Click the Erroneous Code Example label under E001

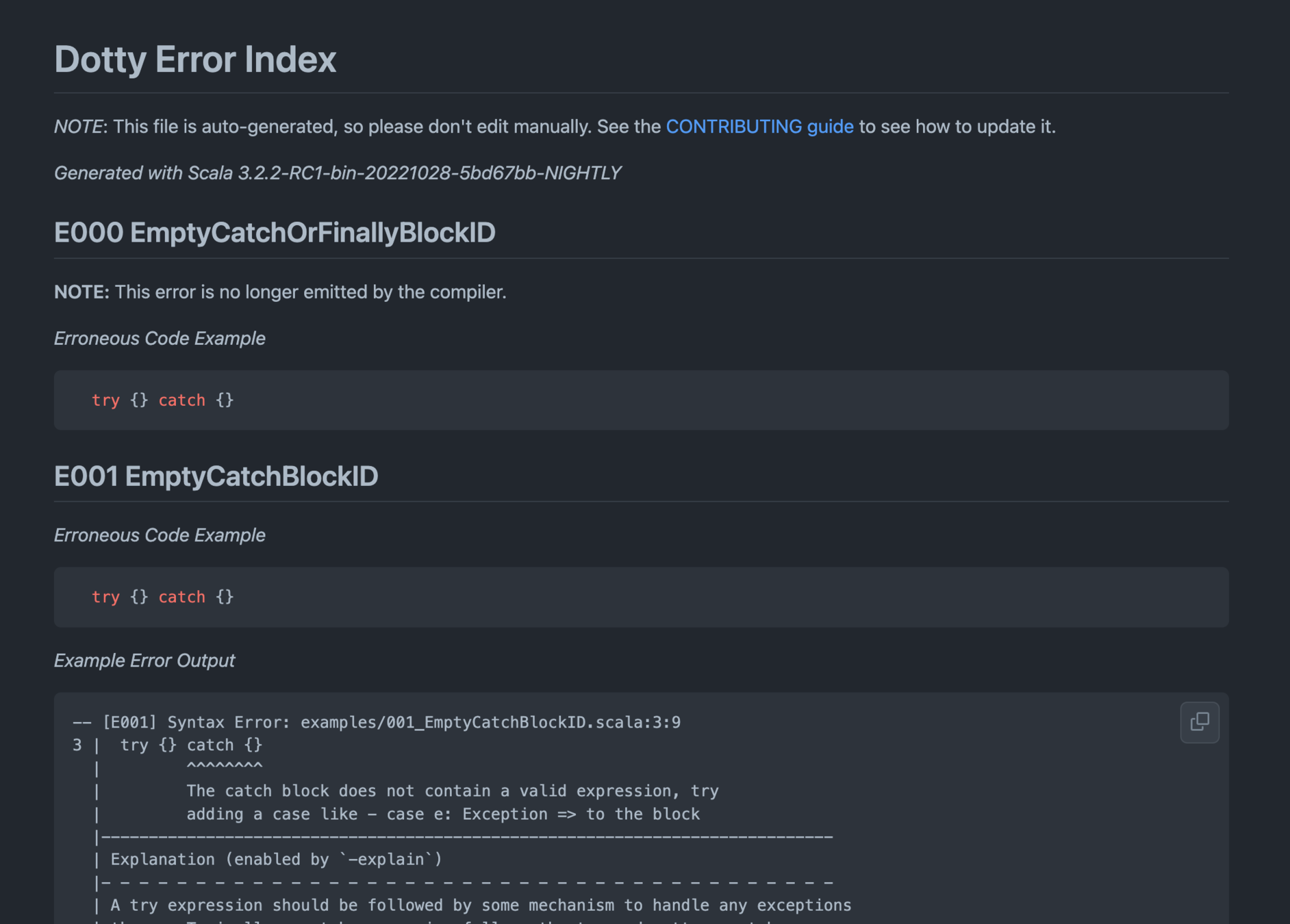point(160,535)
